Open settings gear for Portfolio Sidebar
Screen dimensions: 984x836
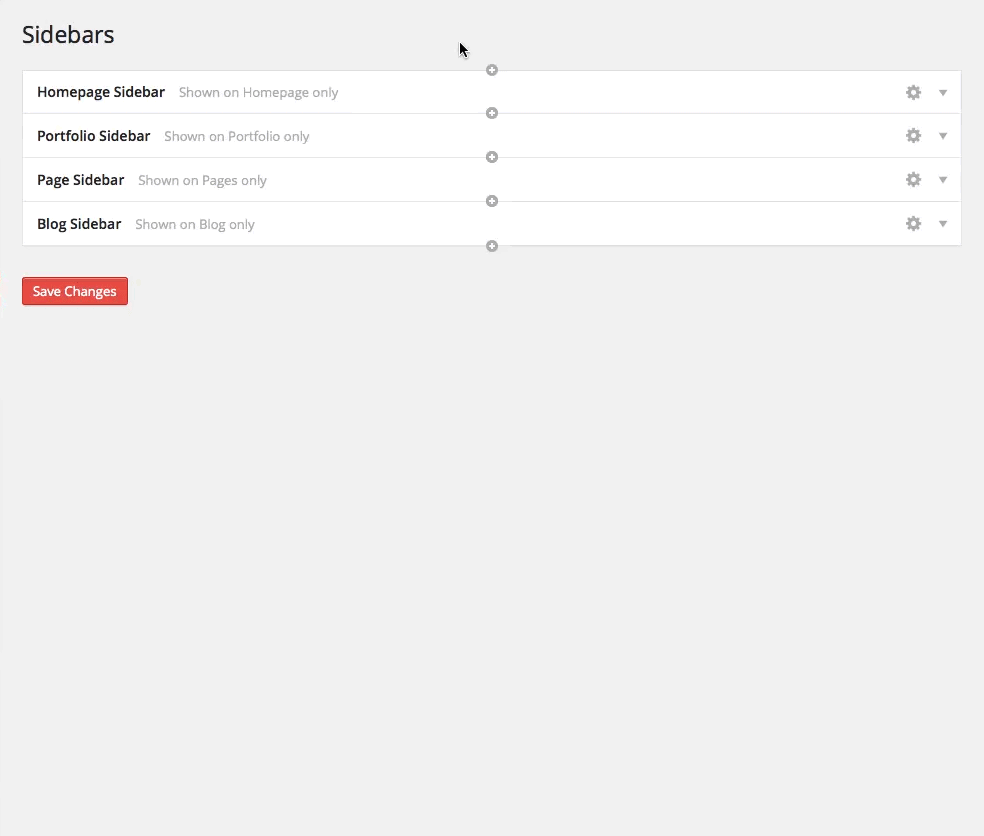click(913, 136)
